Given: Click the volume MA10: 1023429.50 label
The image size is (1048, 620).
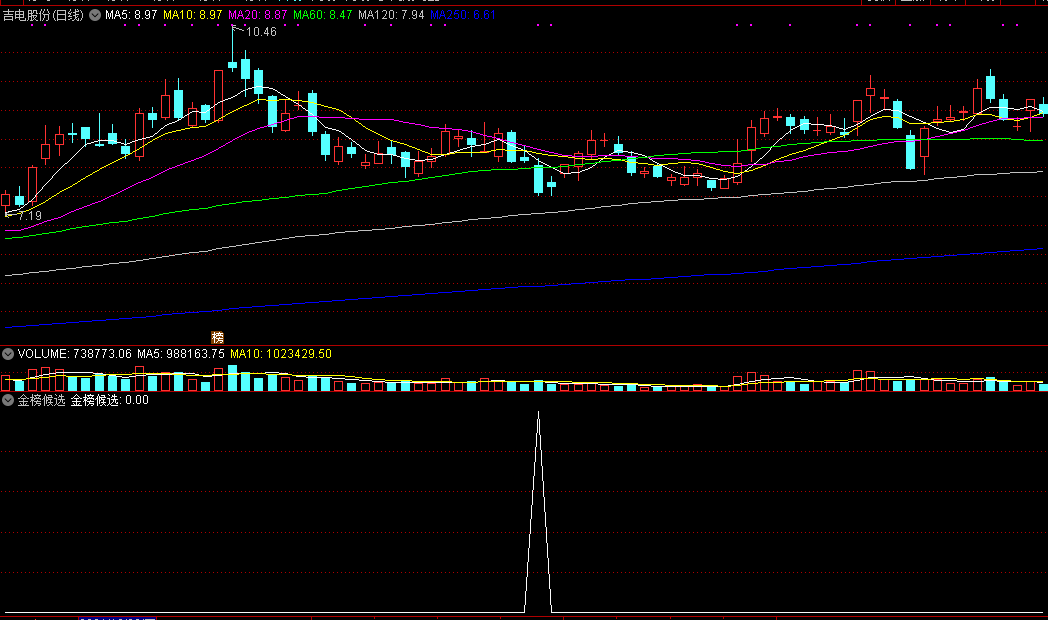Looking at the screenshot, I should [281, 354].
